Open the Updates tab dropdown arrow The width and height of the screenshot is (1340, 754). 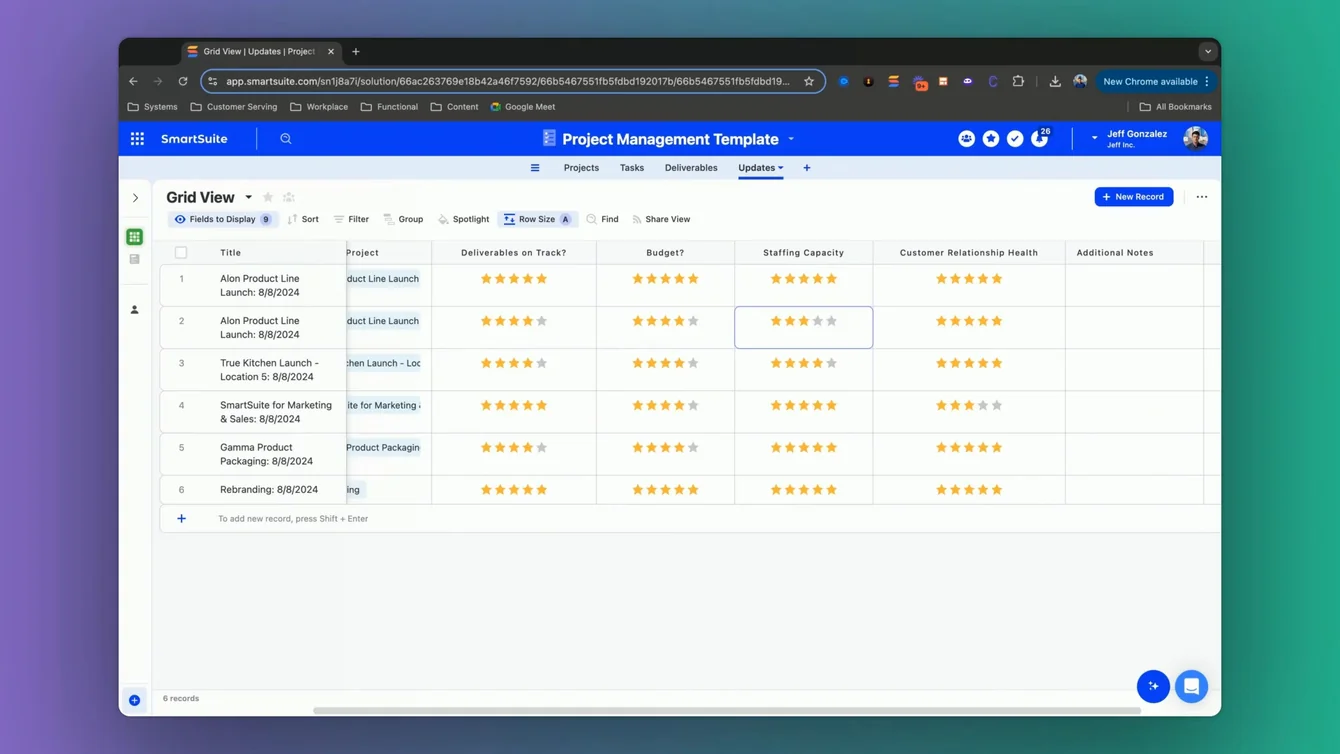pos(781,168)
